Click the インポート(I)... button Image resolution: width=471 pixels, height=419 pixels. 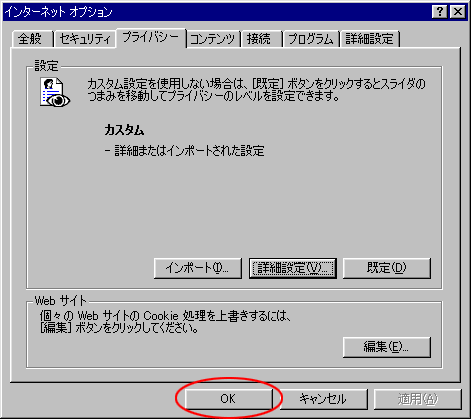(x=198, y=268)
